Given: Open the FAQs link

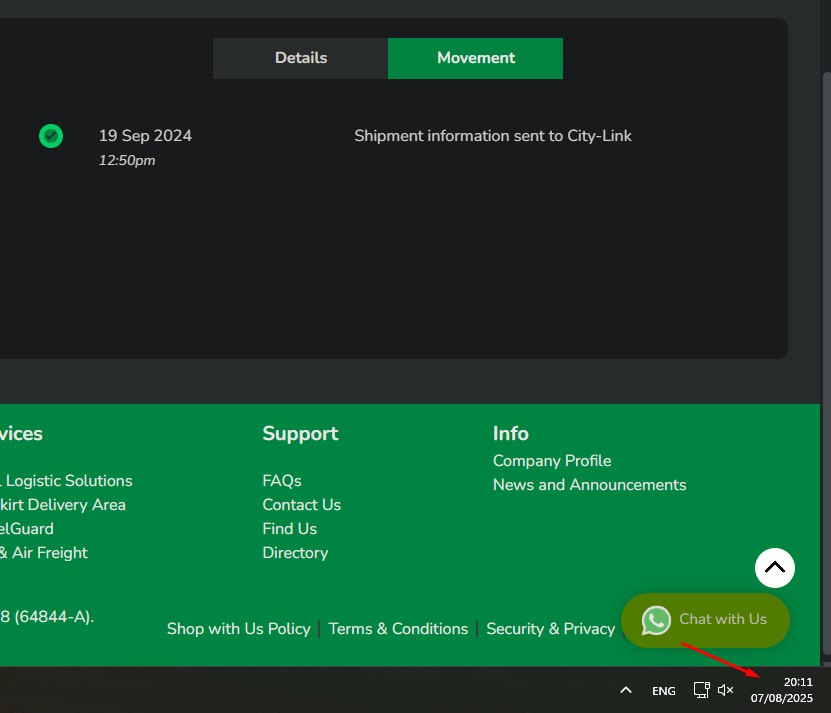Looking at the screenshot, I should (282, 481).
